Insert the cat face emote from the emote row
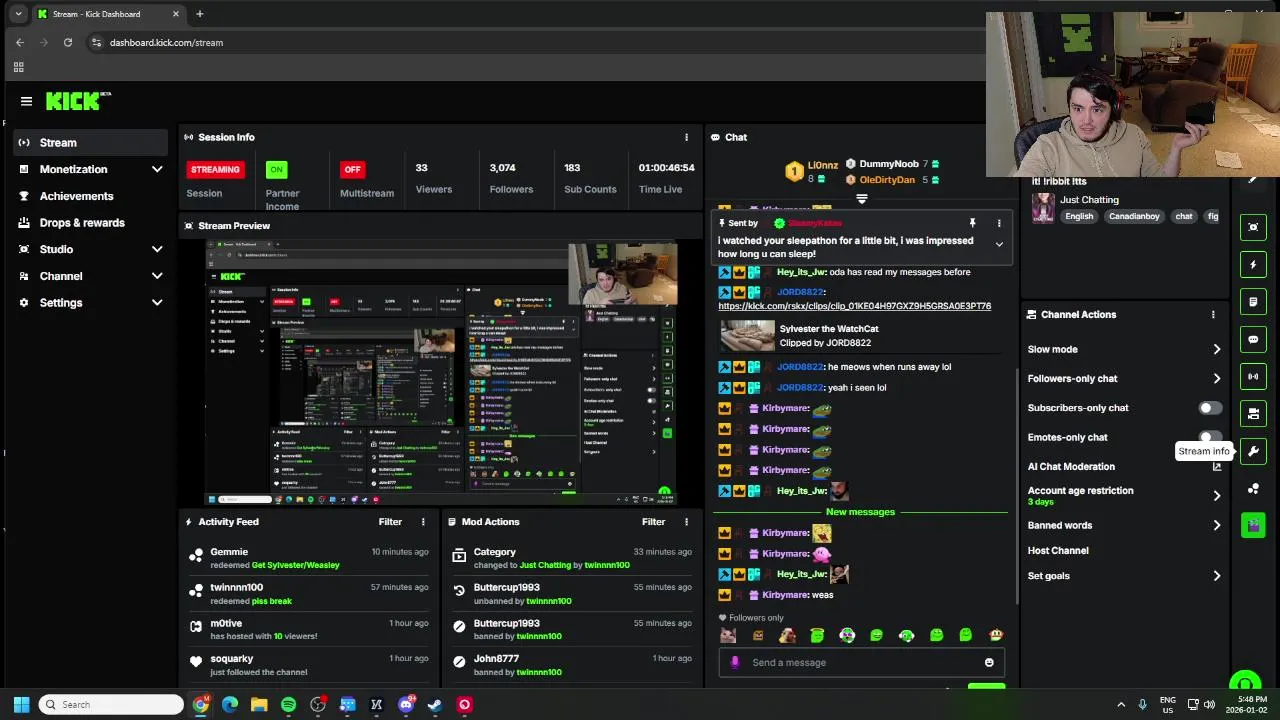The height and width of the screenshot is (720, 1280). coord(728,635)
